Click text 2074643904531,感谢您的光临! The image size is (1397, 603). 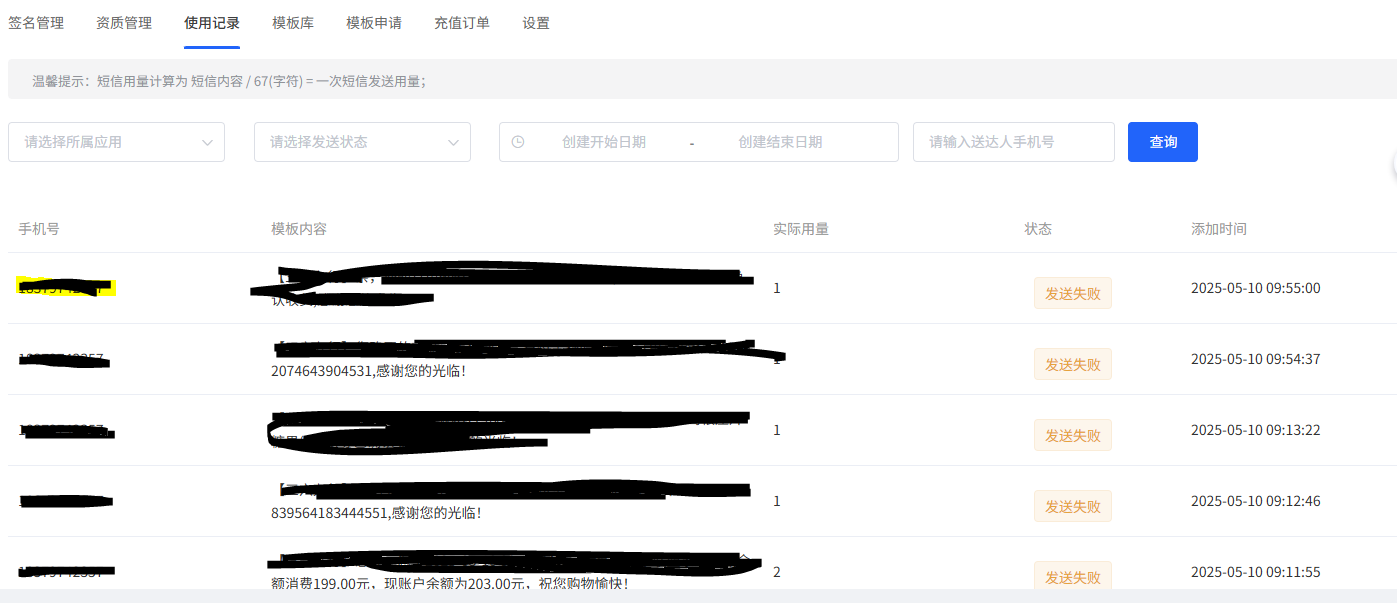point(368,371)
